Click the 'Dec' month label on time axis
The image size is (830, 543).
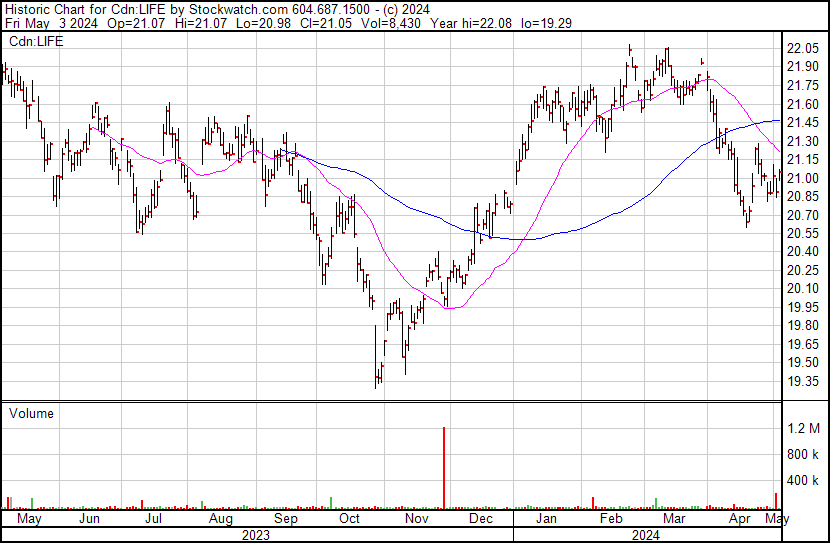tap(481, 519)
